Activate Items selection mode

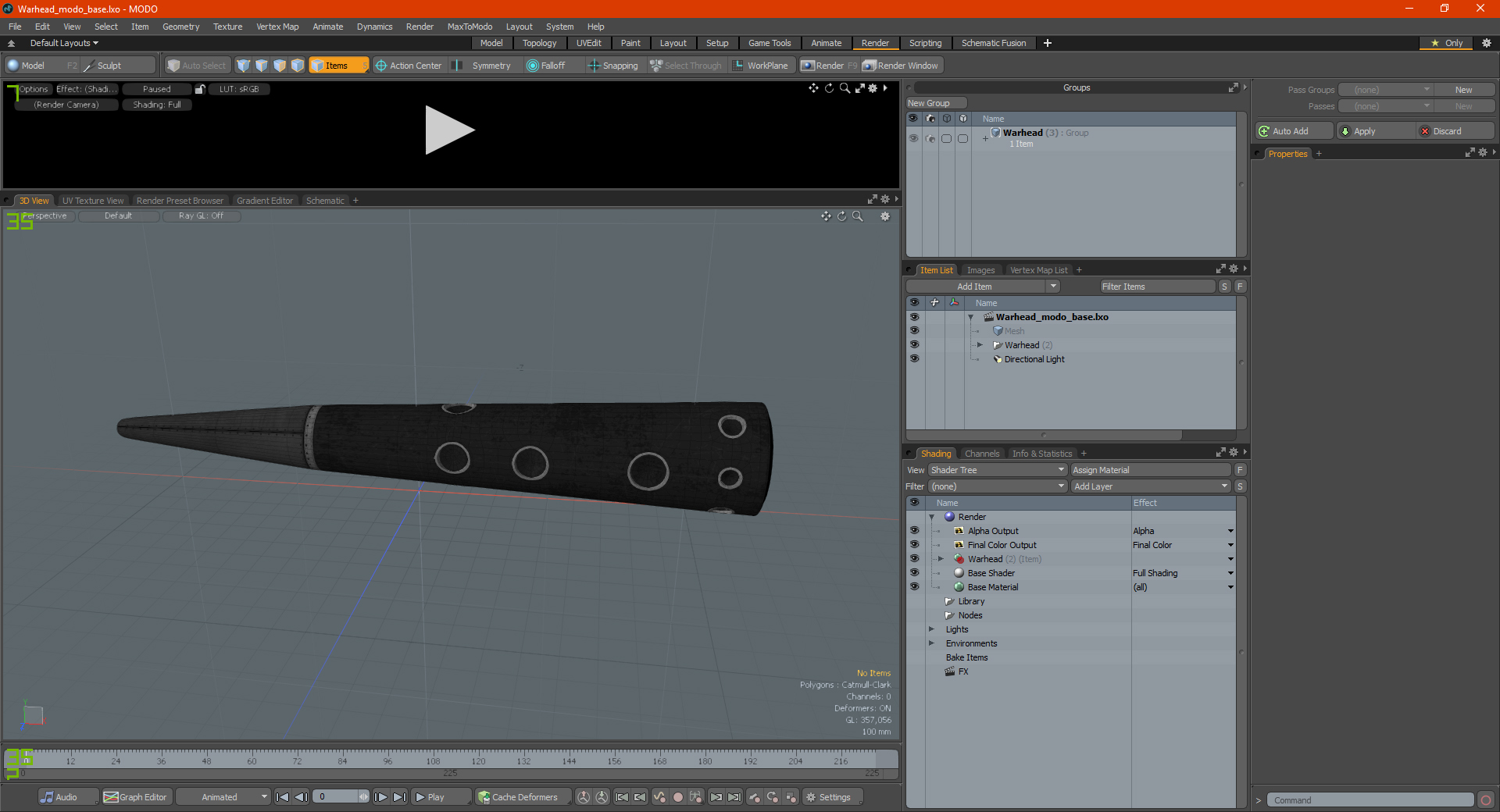pyautogui.click(x=338, y=66)
